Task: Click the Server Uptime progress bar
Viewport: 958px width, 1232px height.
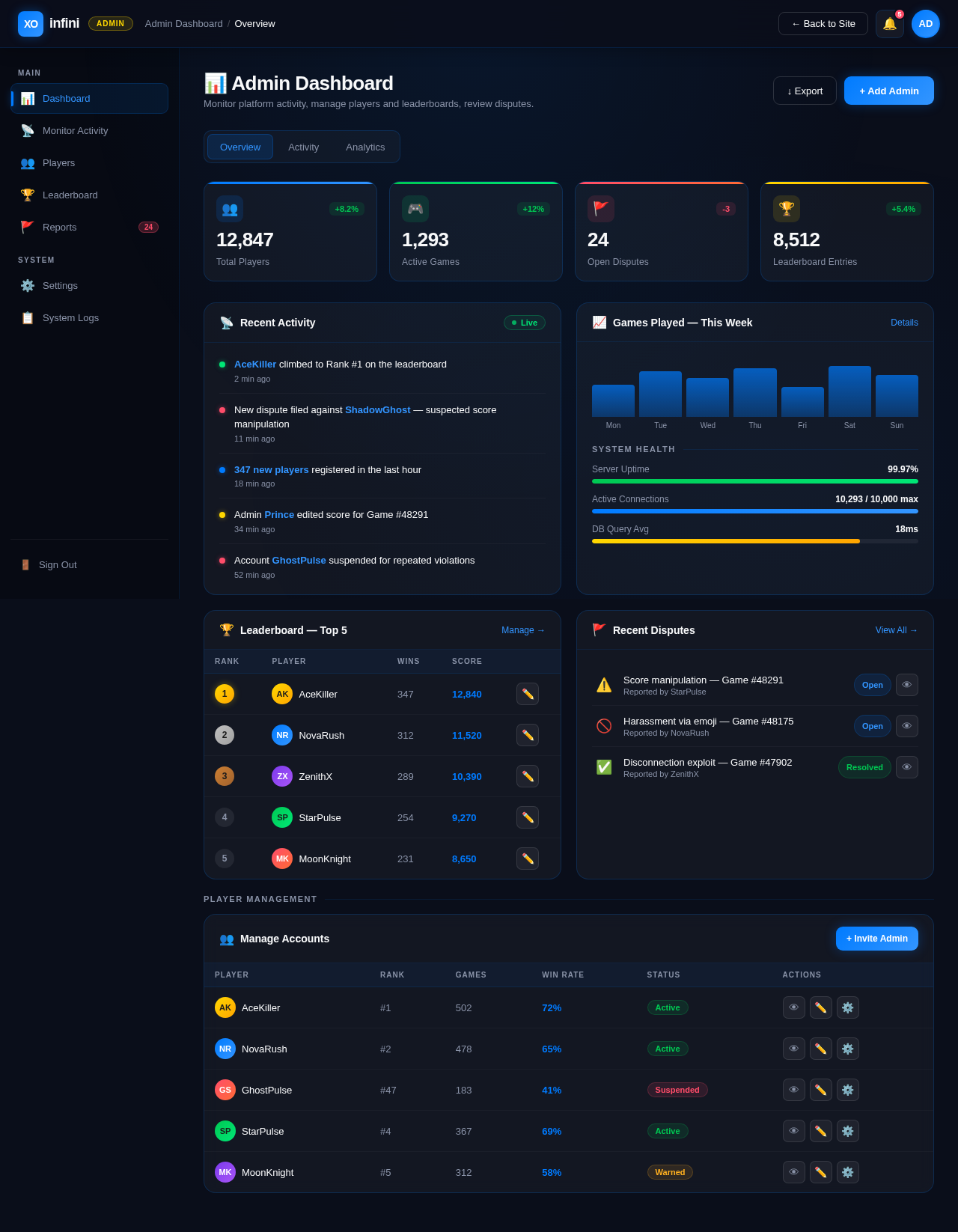Action: [755, 481]
